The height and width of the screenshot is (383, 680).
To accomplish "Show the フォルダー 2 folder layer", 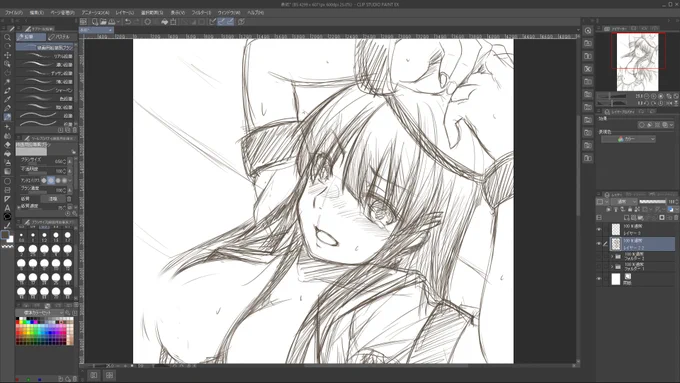I will pos(599,257).
